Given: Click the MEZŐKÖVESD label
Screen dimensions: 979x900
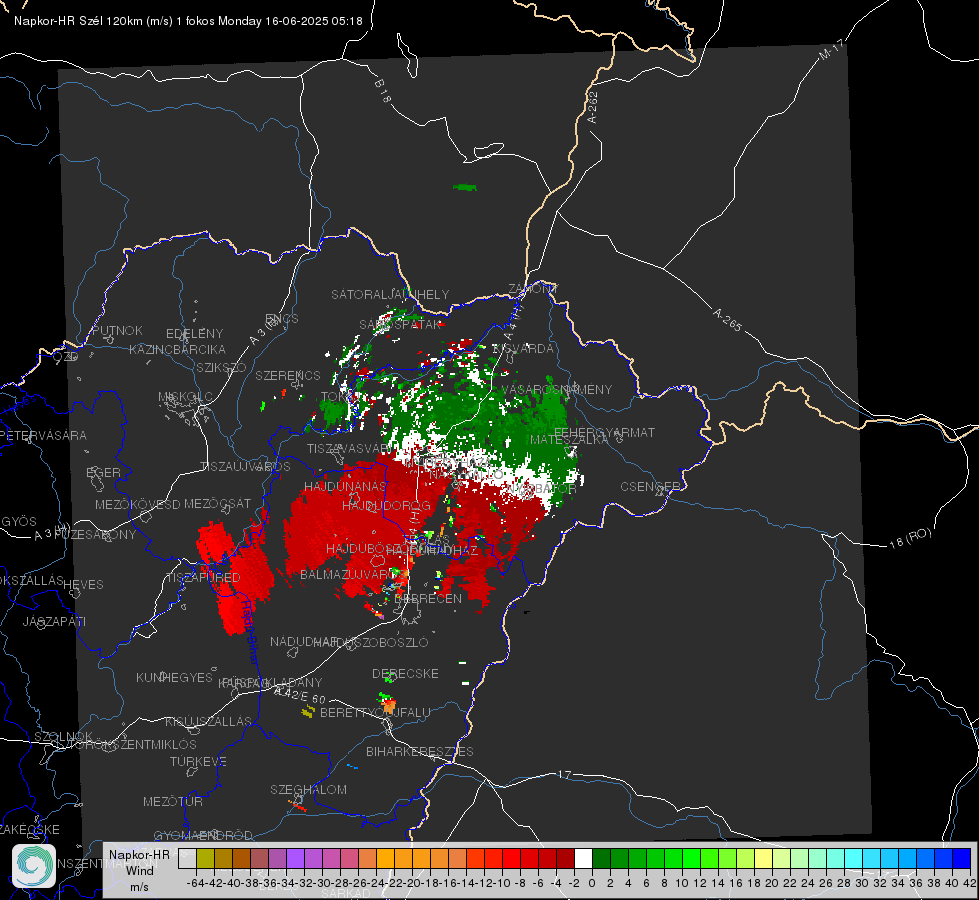Looking at the screenshot, I should coord(137,504).
